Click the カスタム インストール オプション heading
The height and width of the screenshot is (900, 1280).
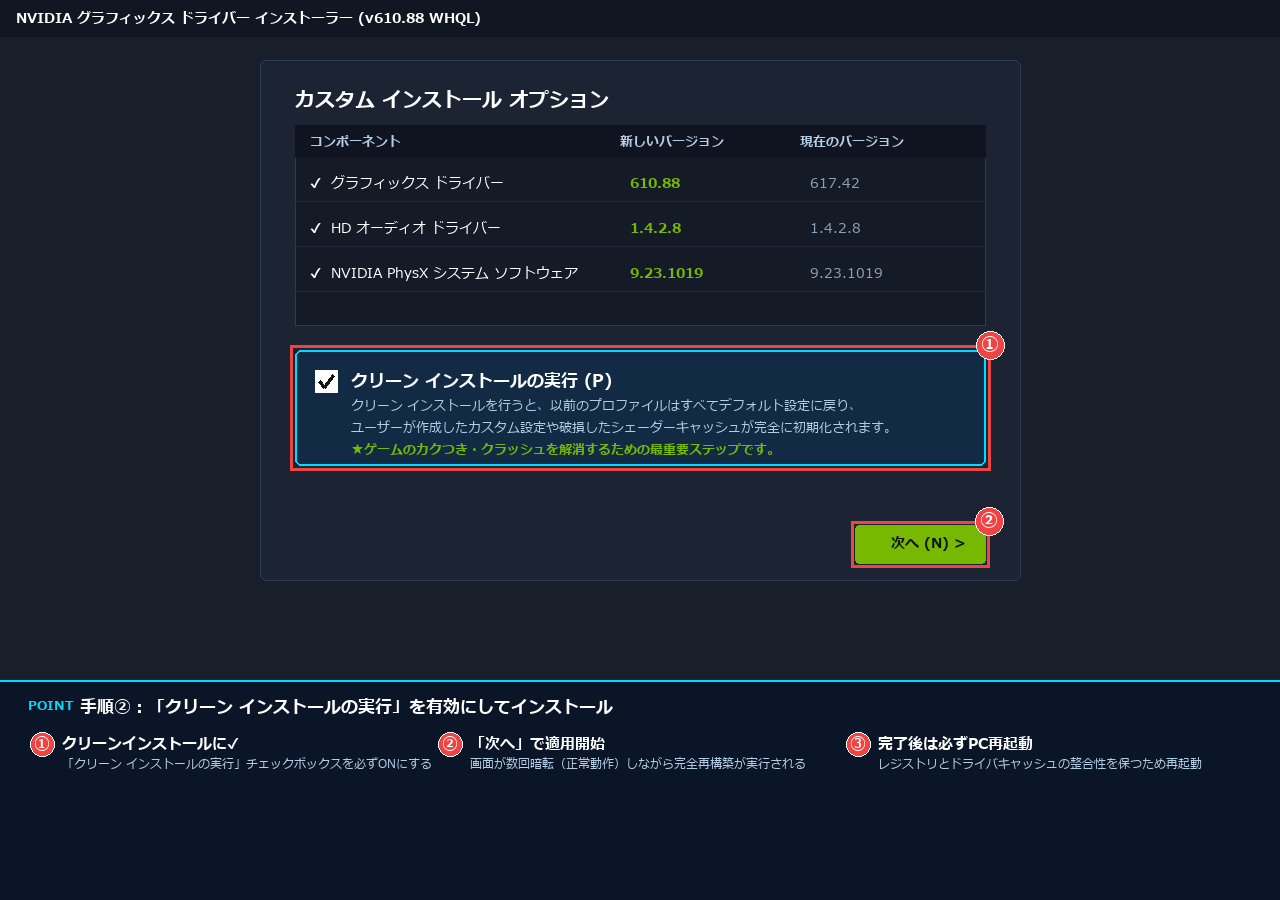click(x=451, y=99)
